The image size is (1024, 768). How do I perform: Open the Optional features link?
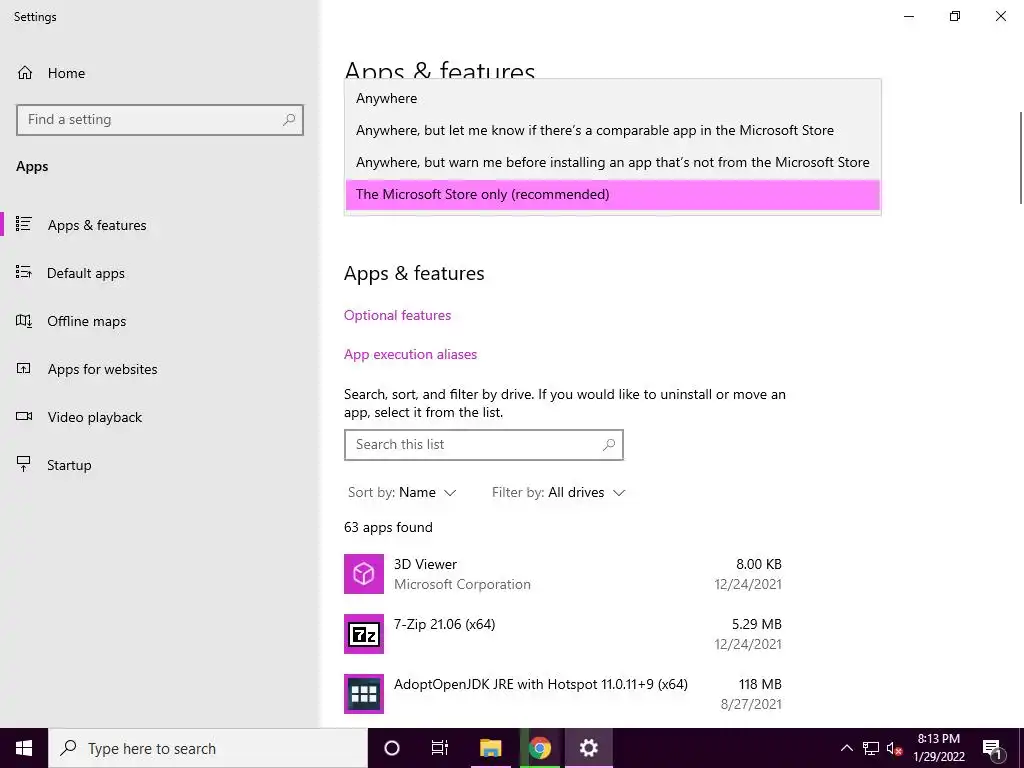pyautogui.click(x=397, y=315)
